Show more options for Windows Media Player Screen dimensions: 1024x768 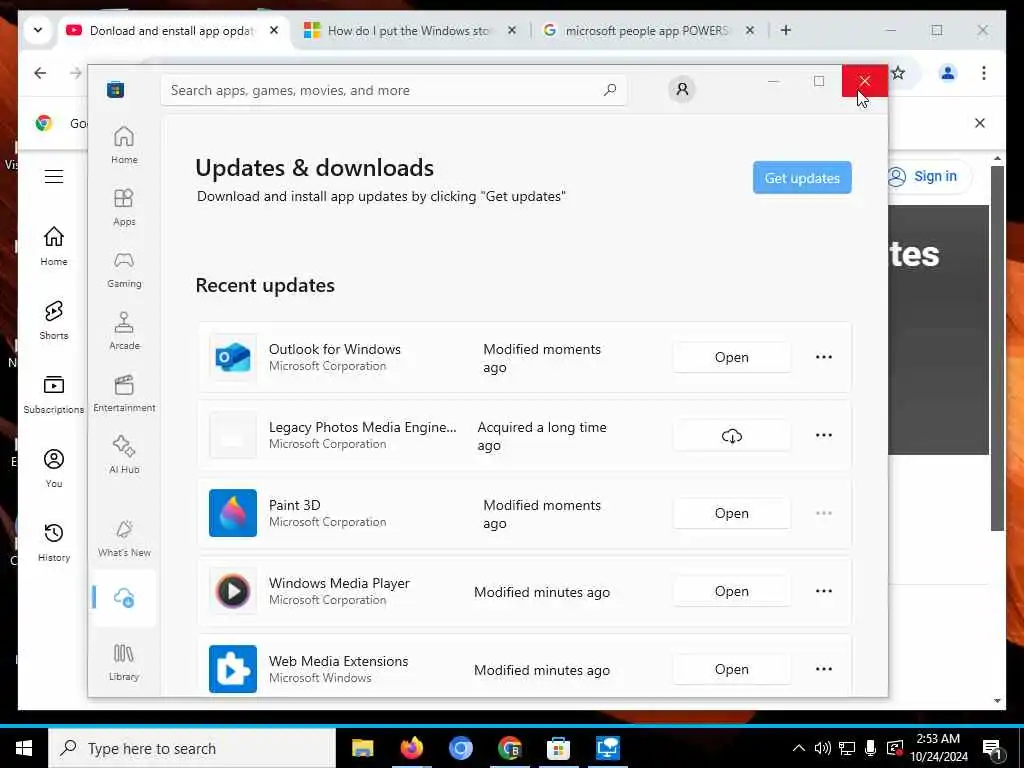tap(824, 591)
